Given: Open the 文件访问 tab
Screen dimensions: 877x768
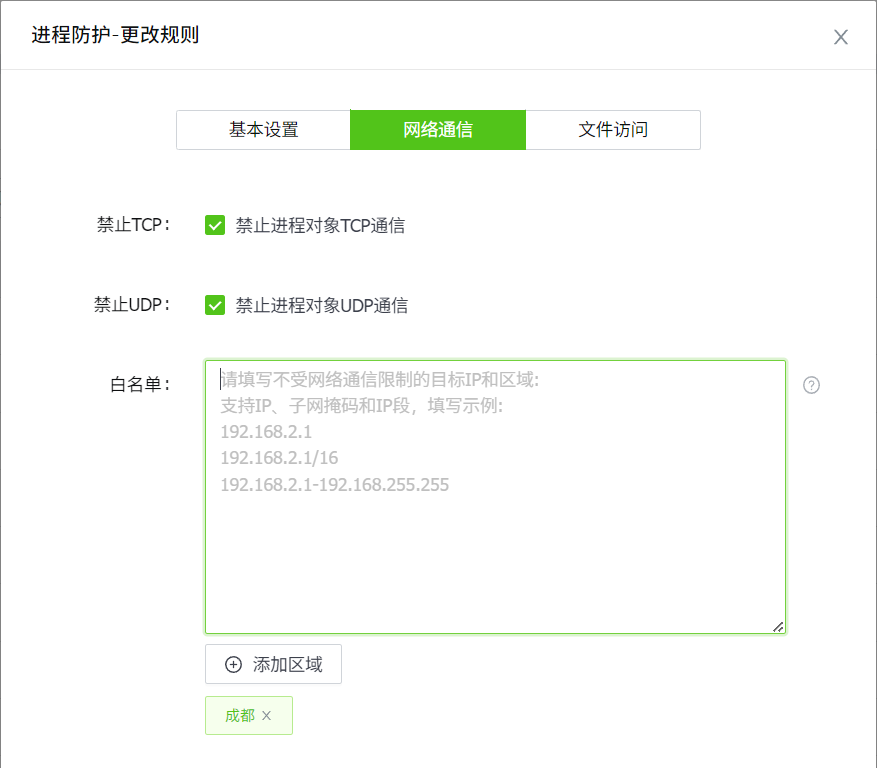Looking at the screenshot, I should pos(613,130).
